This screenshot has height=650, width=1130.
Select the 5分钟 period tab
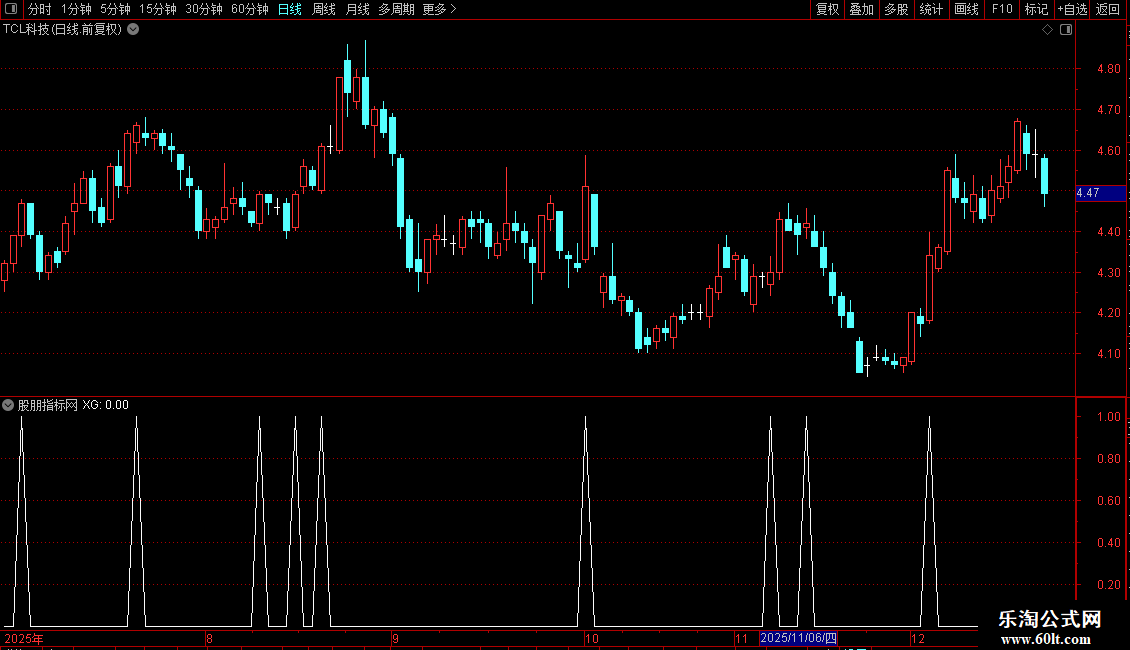(115, 9)
